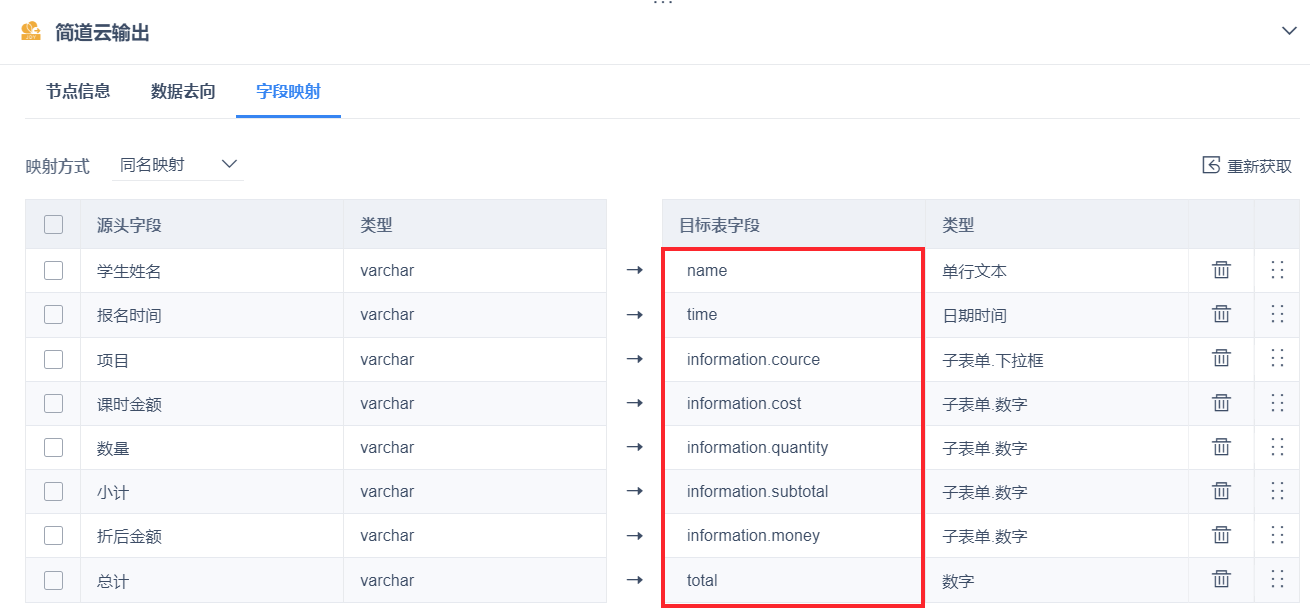The image size is (1310, 608).
Task: Check the box for 报名时间 row
Action: [53, 315]
